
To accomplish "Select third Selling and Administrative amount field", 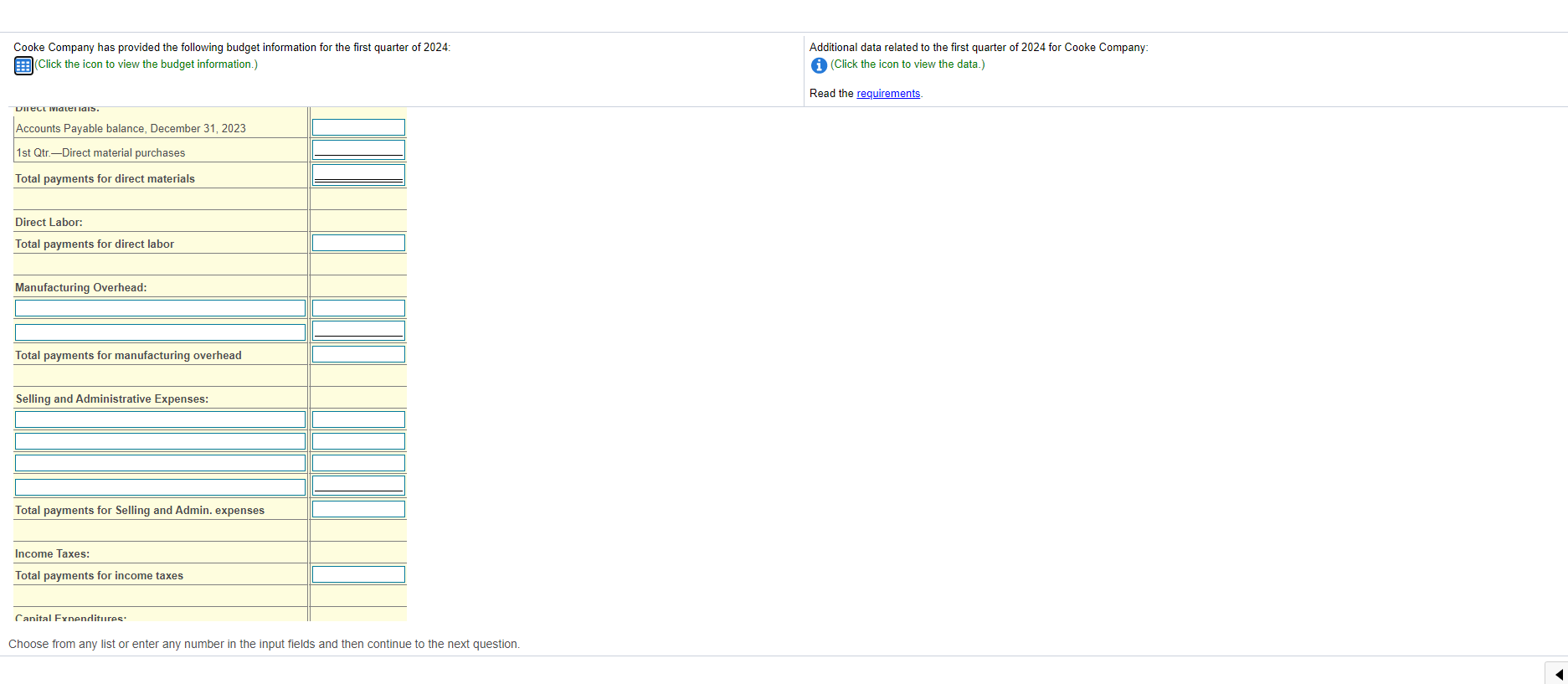I will (358, 463).
